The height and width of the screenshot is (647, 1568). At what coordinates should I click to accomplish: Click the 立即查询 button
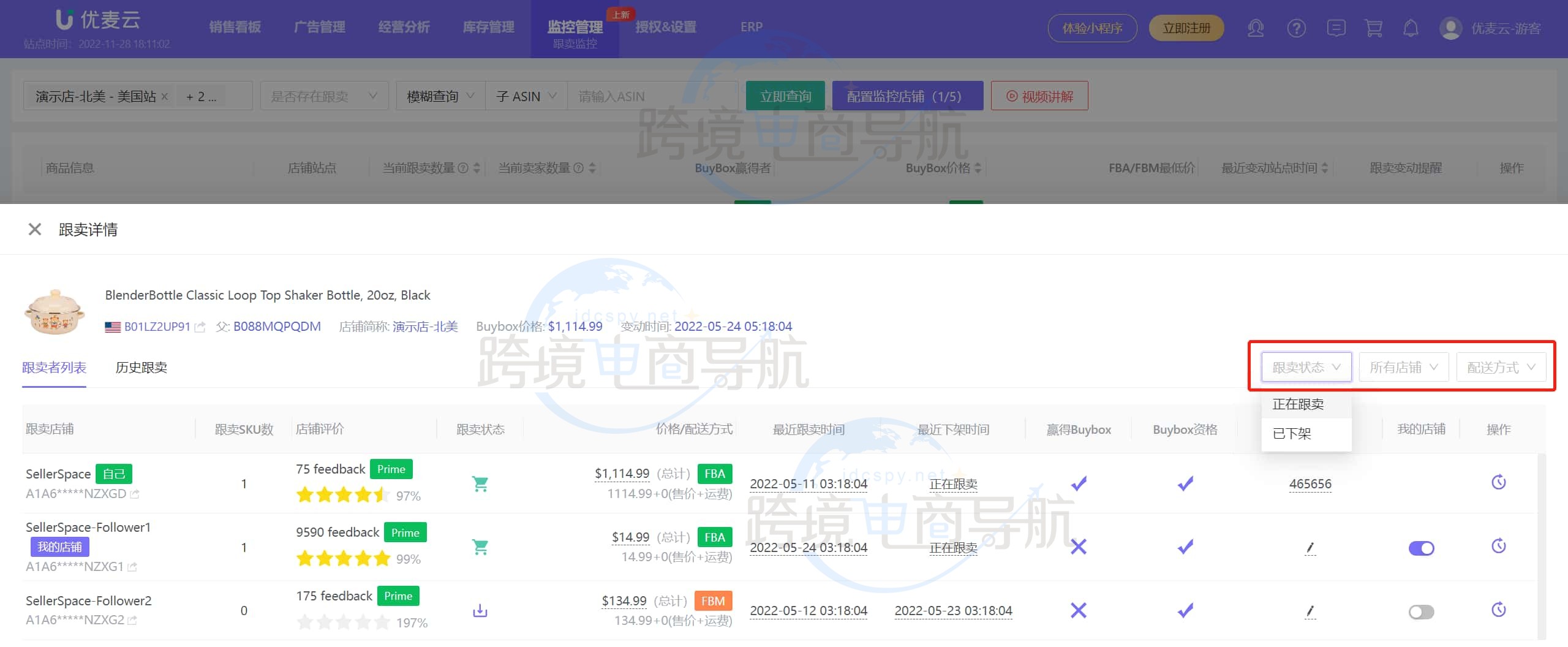click(785, 96)
